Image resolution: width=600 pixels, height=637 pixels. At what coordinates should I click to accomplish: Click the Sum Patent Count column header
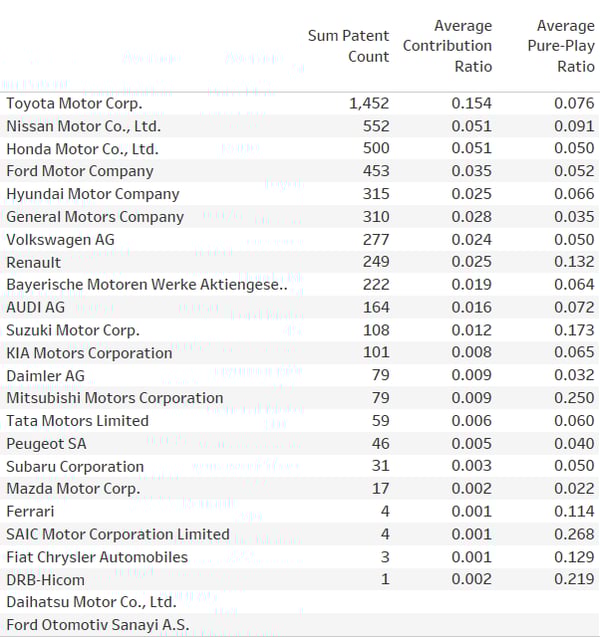[x=348, y=46]
